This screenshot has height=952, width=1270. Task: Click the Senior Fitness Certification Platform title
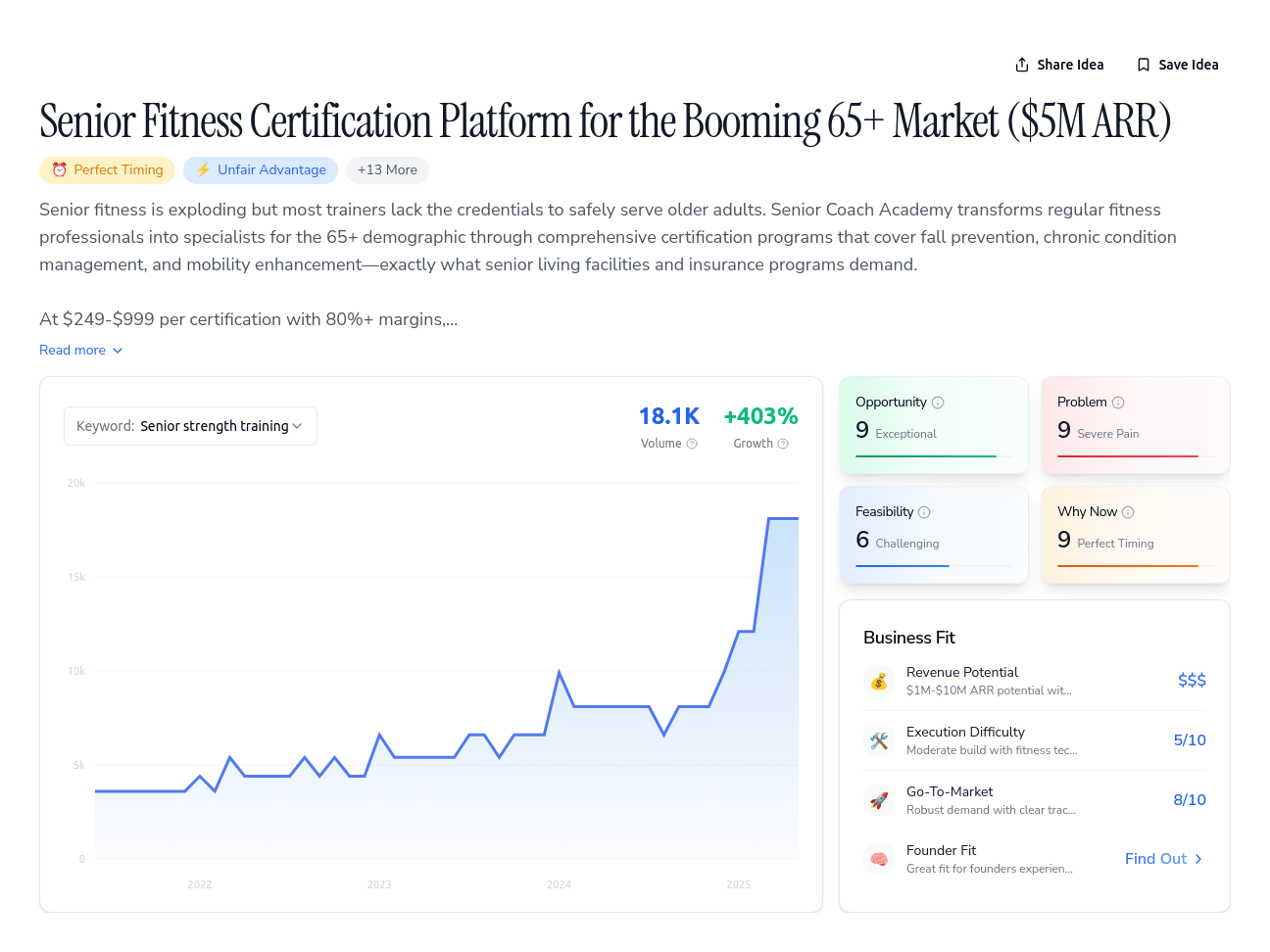[606, 121]
